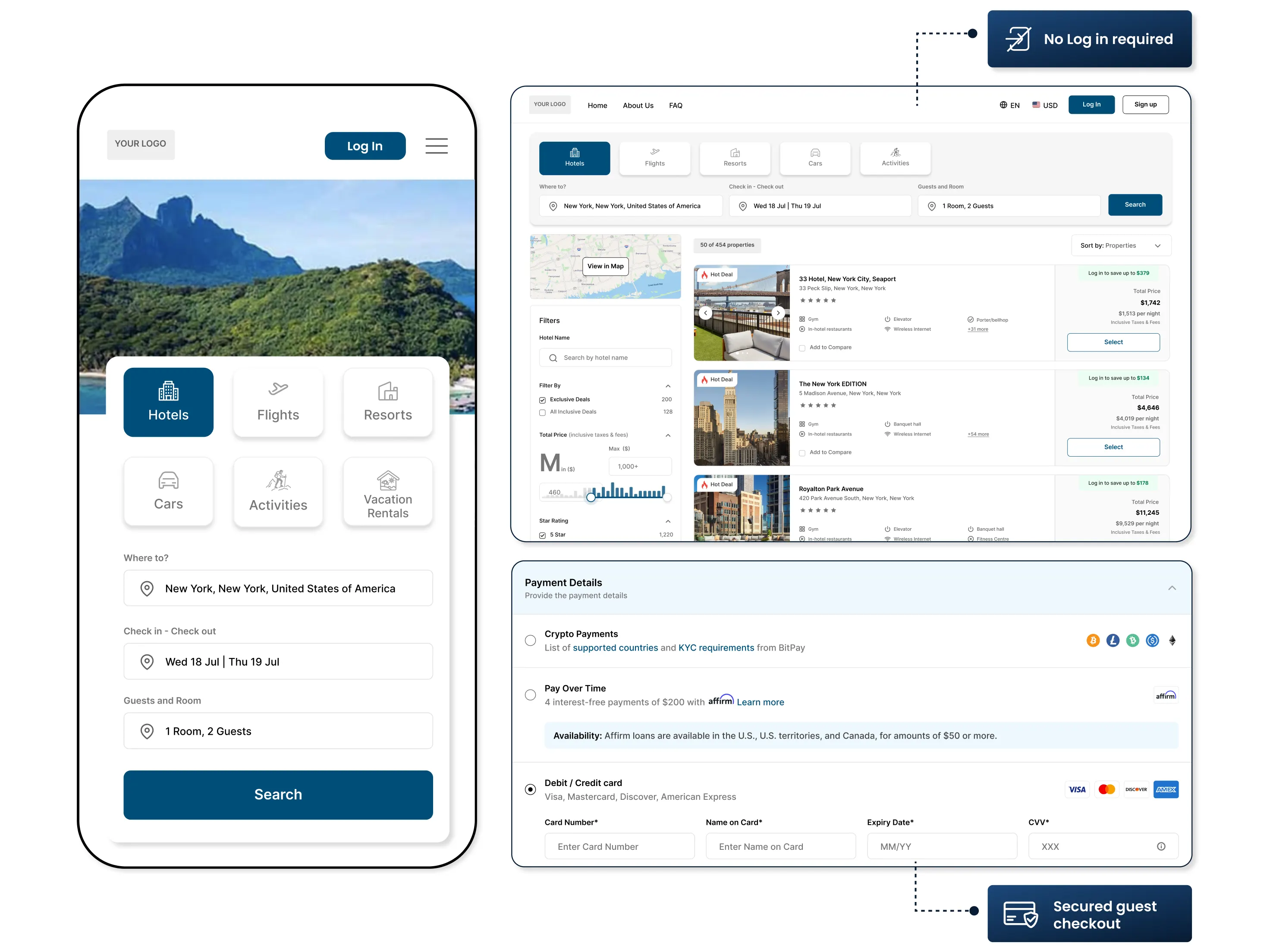This screenshot has height=952, width=1270.
Task: Check Add to Compare for The New York EDITION
Action: pyautogui.click(x=802, y=453)
